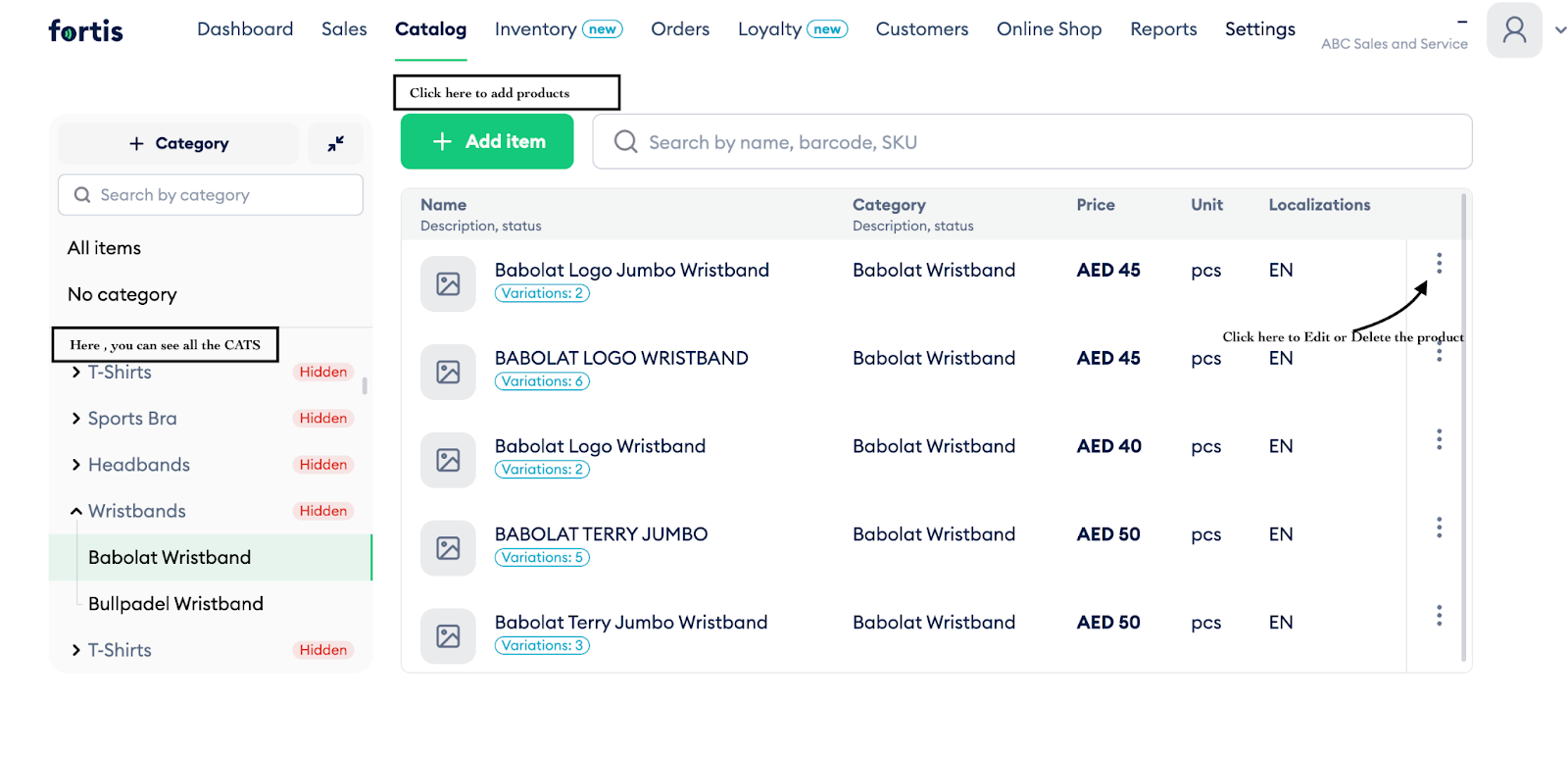Open product BABOLAT LOGO WRISTBAND

tap(621, 358)
